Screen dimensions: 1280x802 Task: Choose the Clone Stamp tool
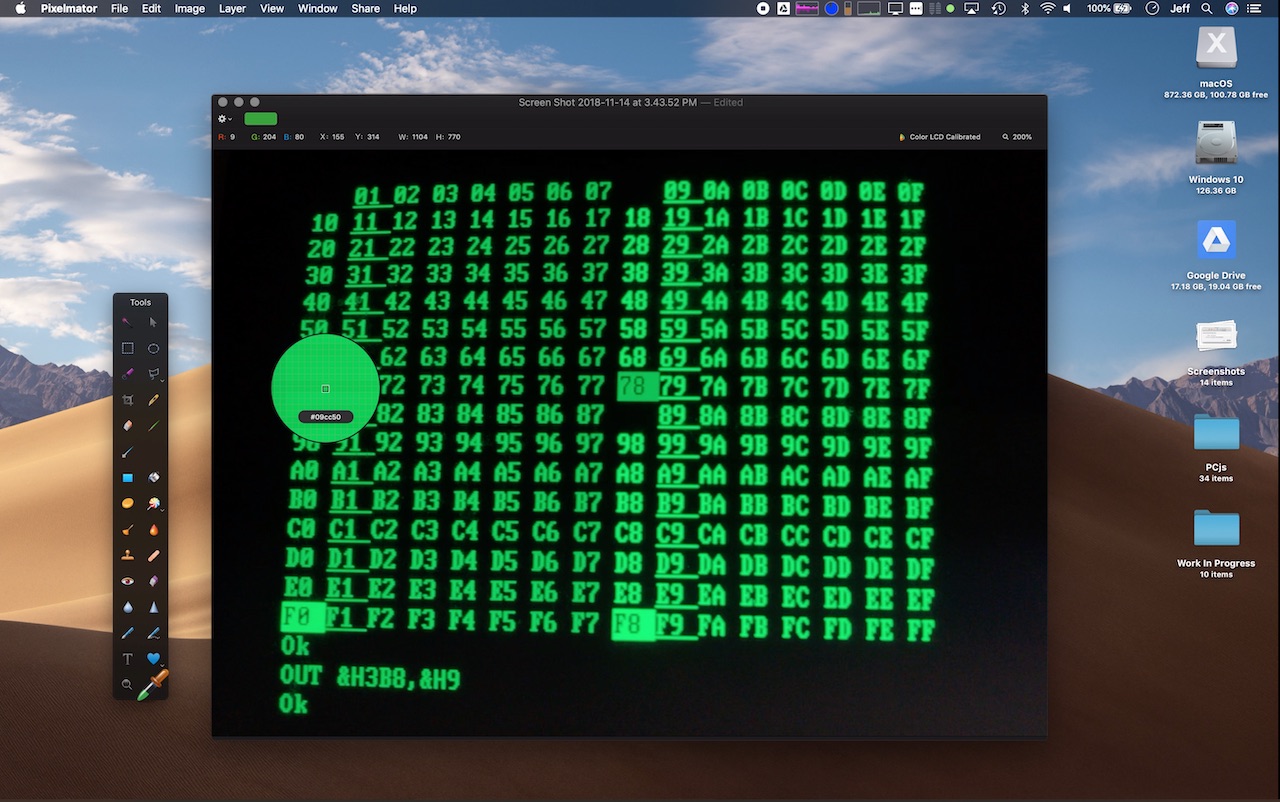(x=127, y=555)
